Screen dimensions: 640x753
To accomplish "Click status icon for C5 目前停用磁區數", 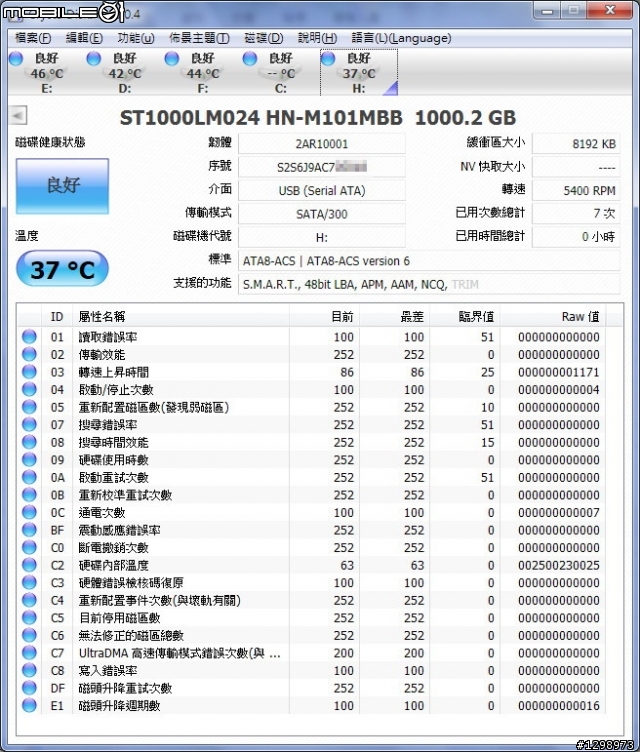I will [x=29, y=618].
